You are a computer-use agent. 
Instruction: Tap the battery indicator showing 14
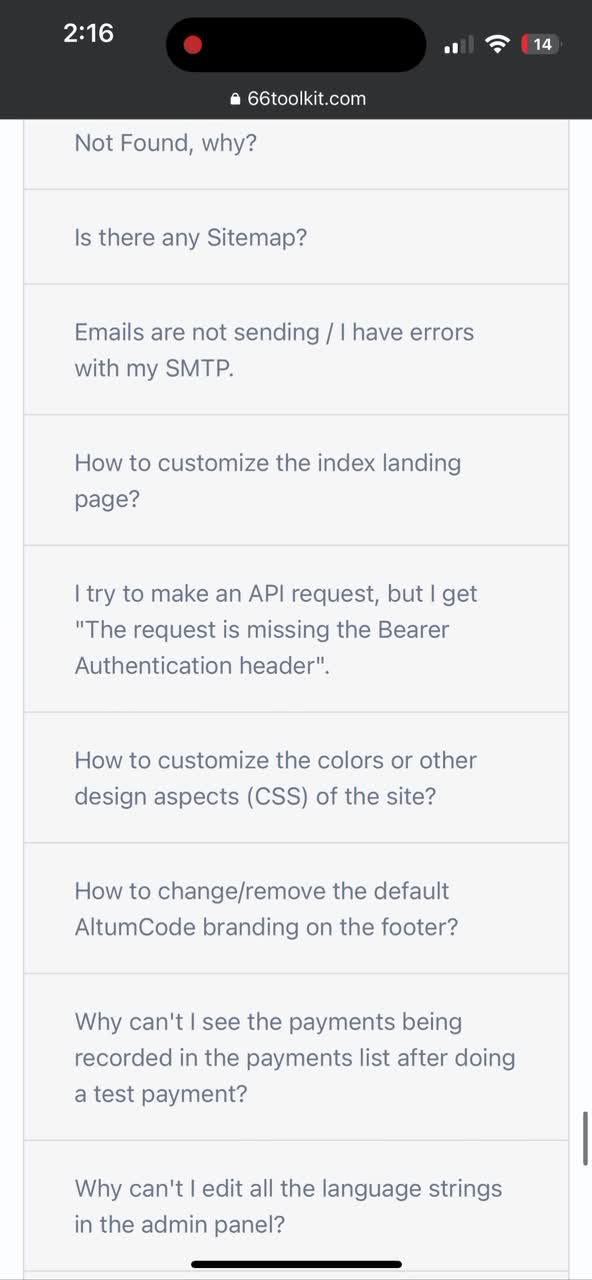click(541, 44)
